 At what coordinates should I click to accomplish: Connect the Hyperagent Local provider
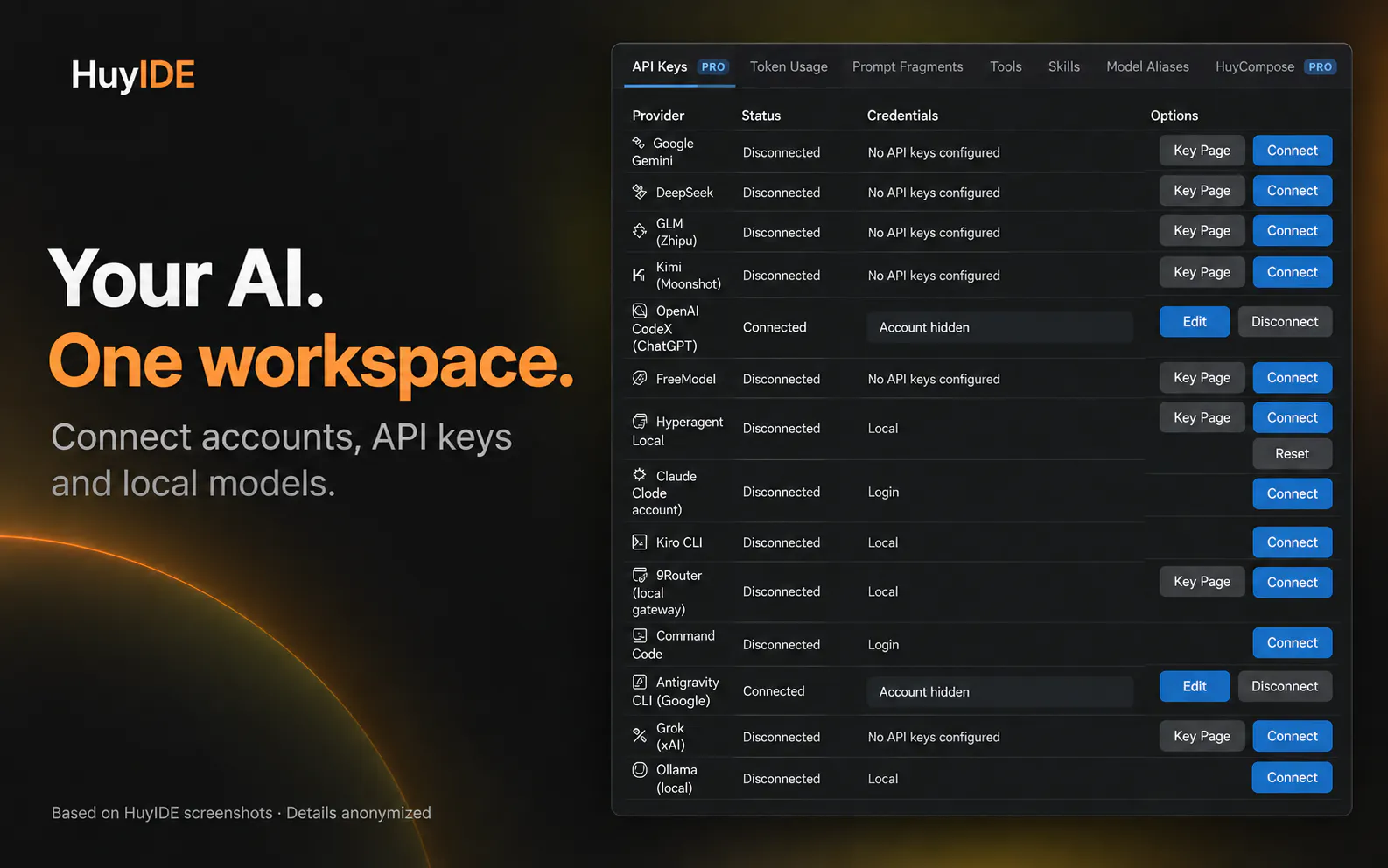[1292, 418]
